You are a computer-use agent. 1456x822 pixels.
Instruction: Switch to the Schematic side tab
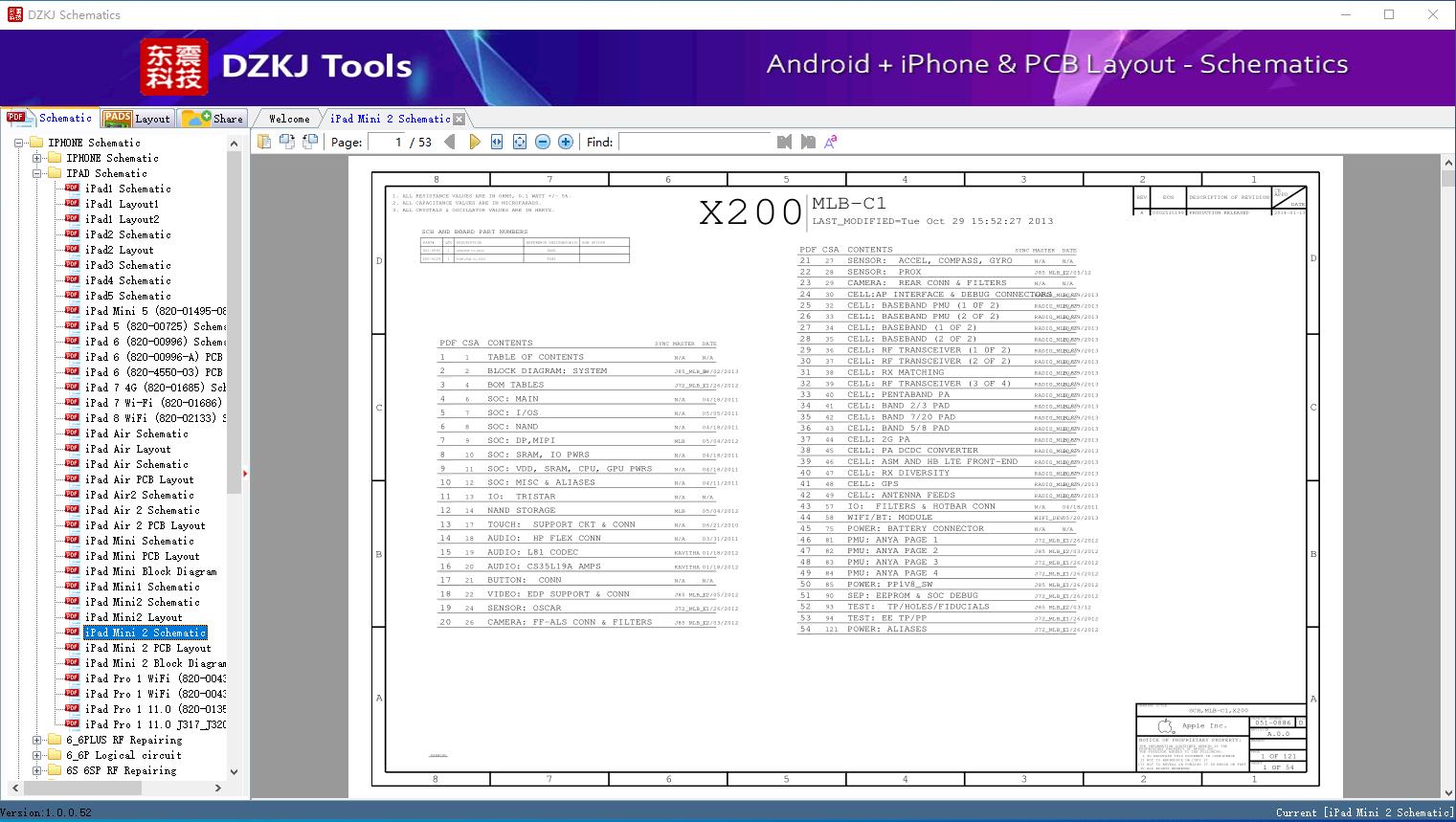tap(50, 118)
